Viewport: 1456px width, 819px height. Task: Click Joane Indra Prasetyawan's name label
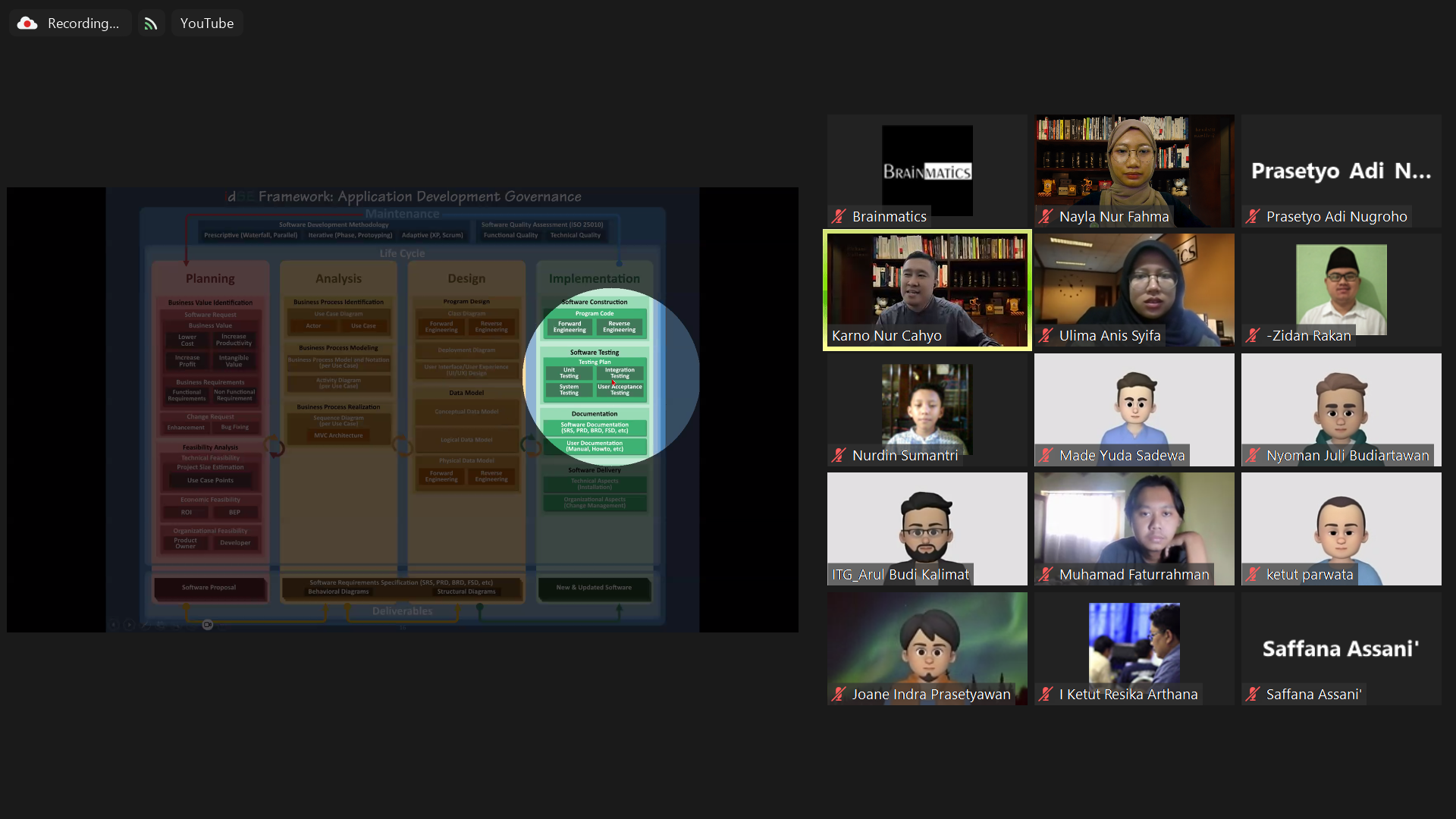click(x=930, y=695)
